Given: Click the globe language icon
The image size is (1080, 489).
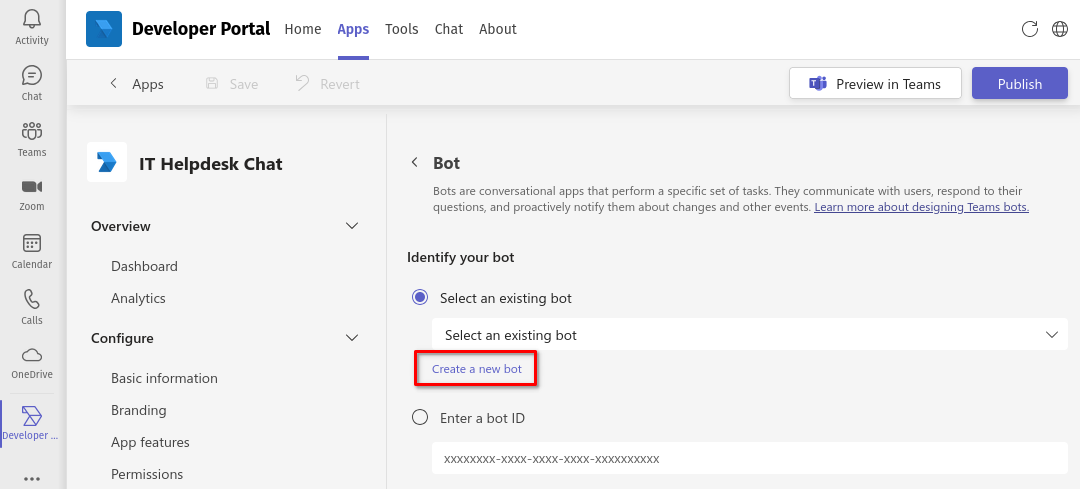Looking at the screenshot, I should 1060,29.
